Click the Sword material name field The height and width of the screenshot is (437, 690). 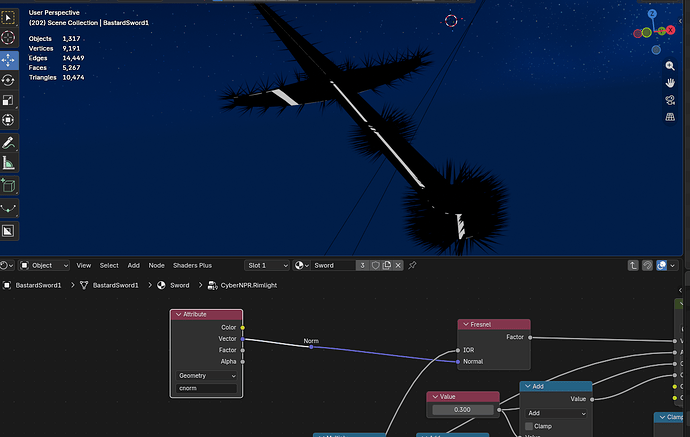pos(333,265)
